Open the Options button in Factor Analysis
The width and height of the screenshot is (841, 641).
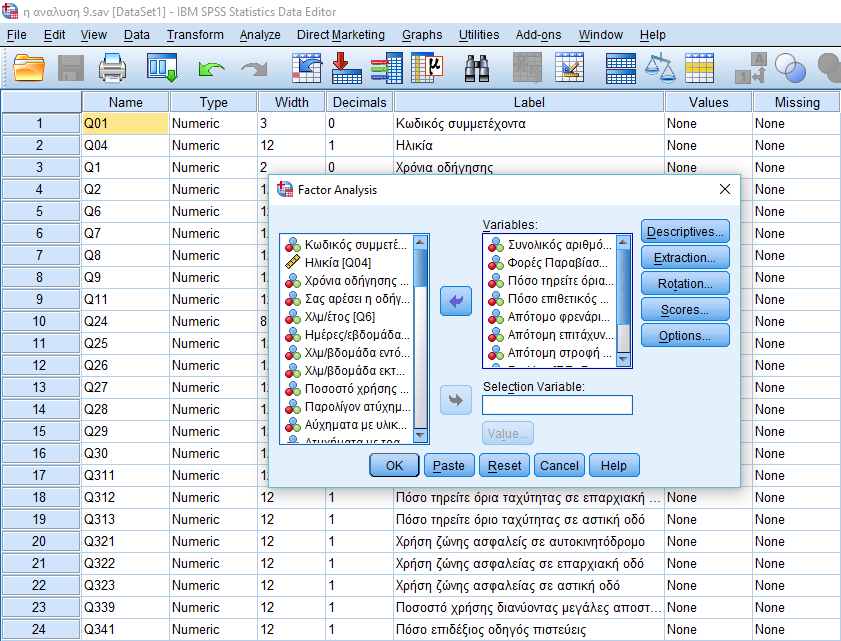pos(685,336)
